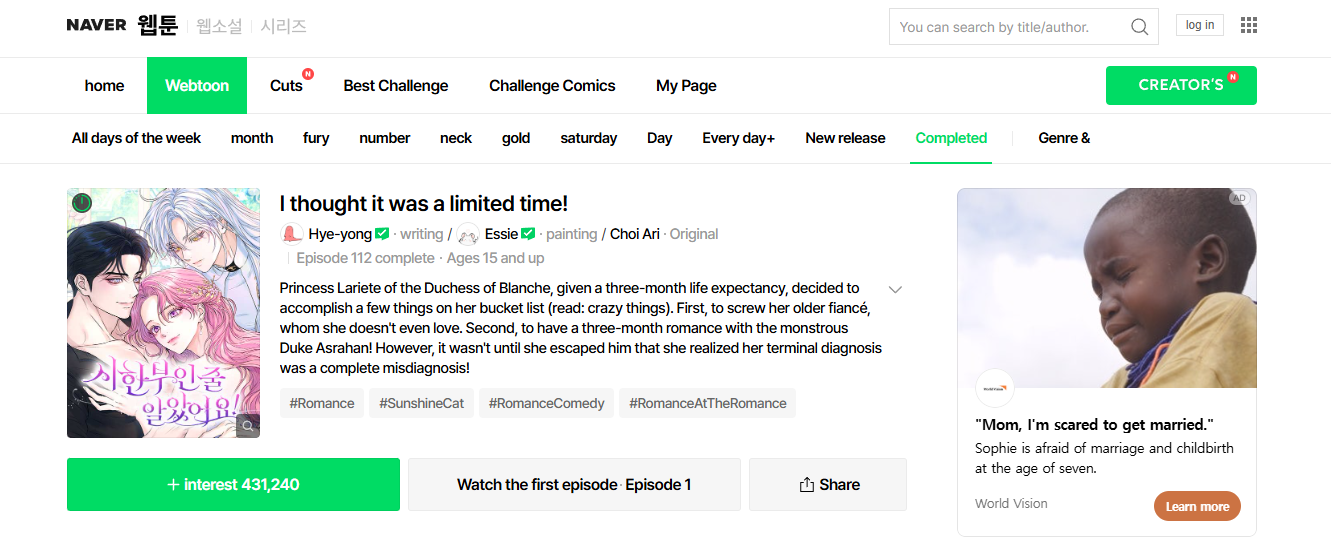Open the Genre & menu

pos(1063,138)
